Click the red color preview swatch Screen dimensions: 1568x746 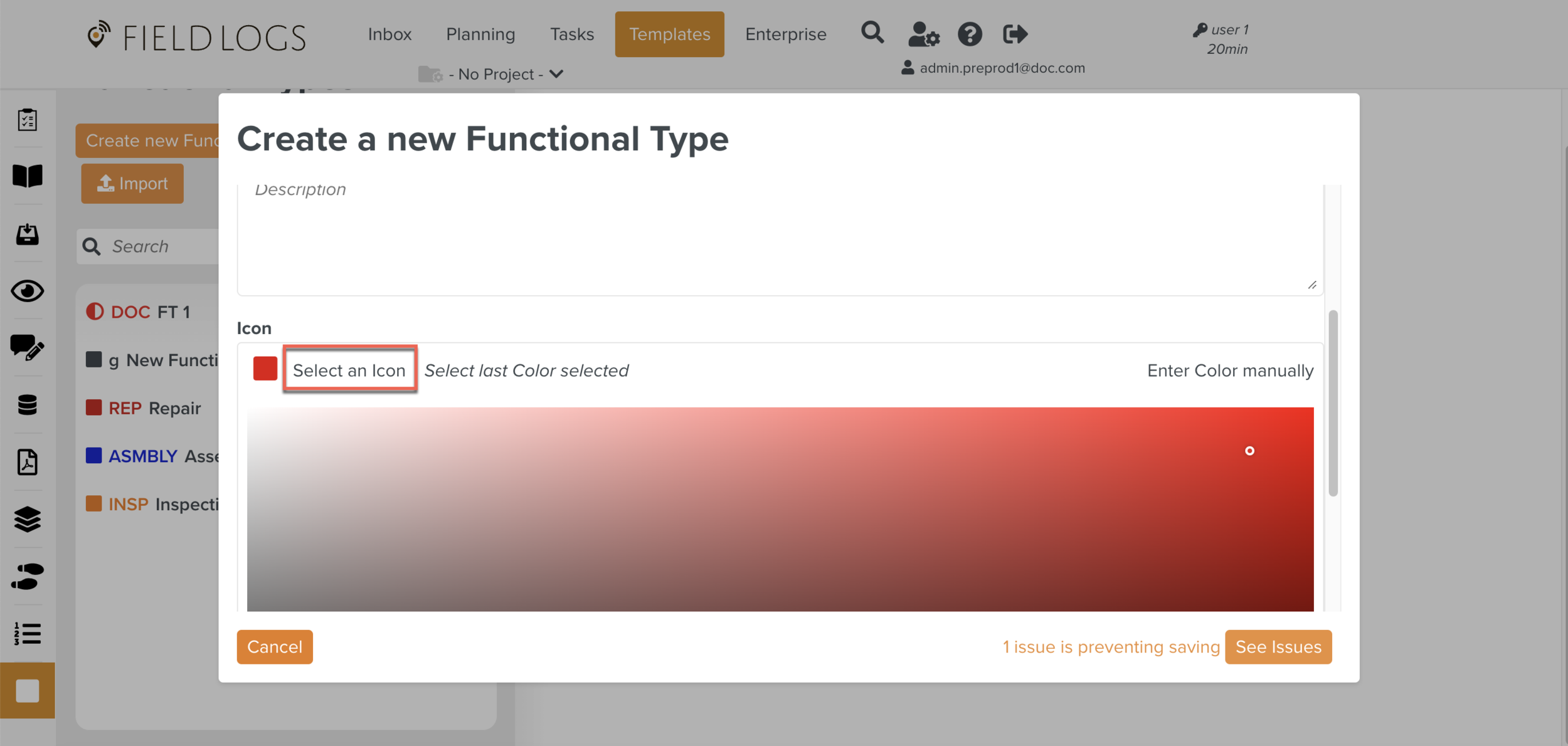coord(265,369)
